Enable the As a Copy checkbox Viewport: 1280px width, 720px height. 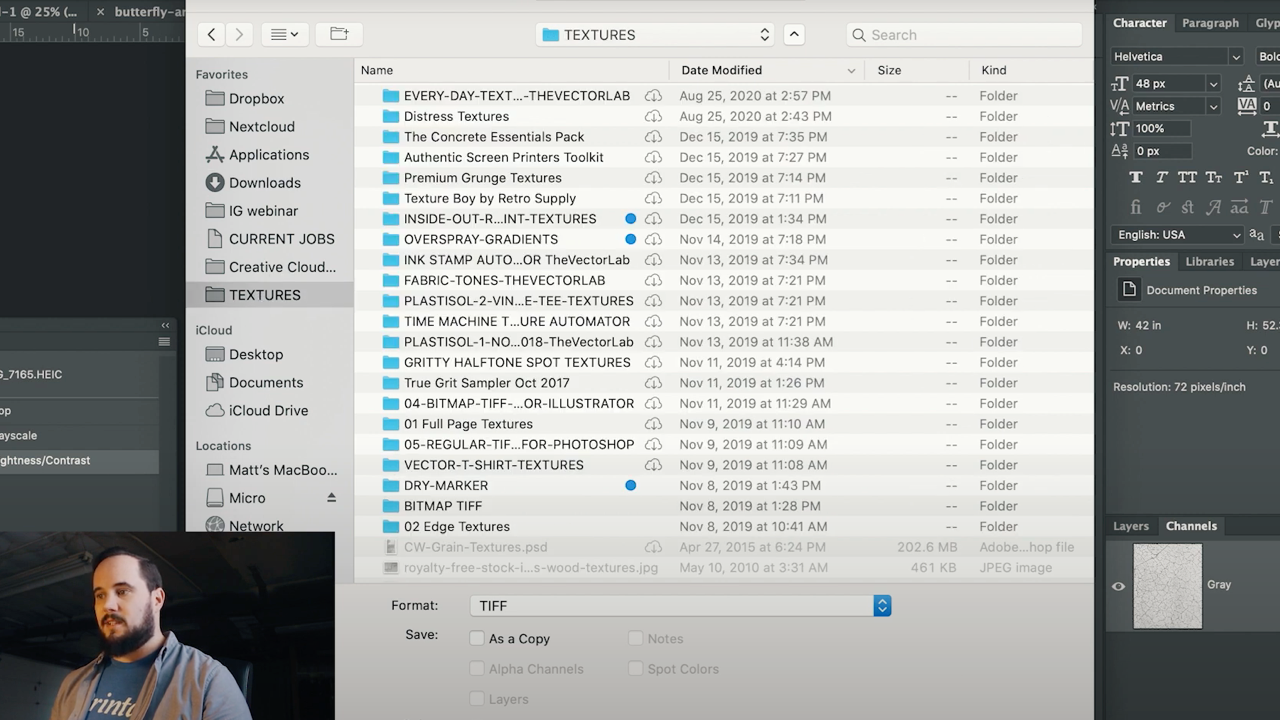pyautogui.click(x=477, y=638)
